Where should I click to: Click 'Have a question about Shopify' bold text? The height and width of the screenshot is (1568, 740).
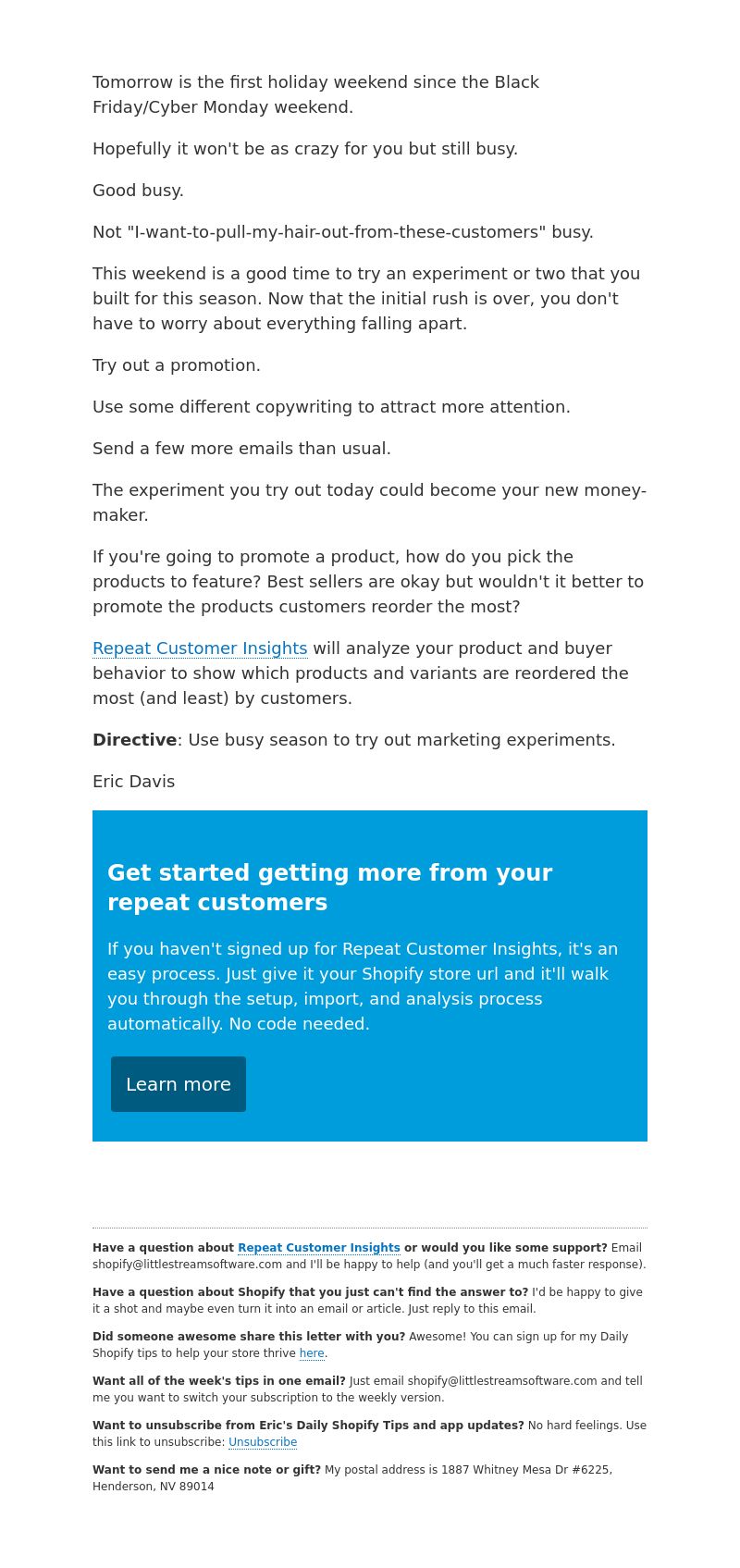310,1292
